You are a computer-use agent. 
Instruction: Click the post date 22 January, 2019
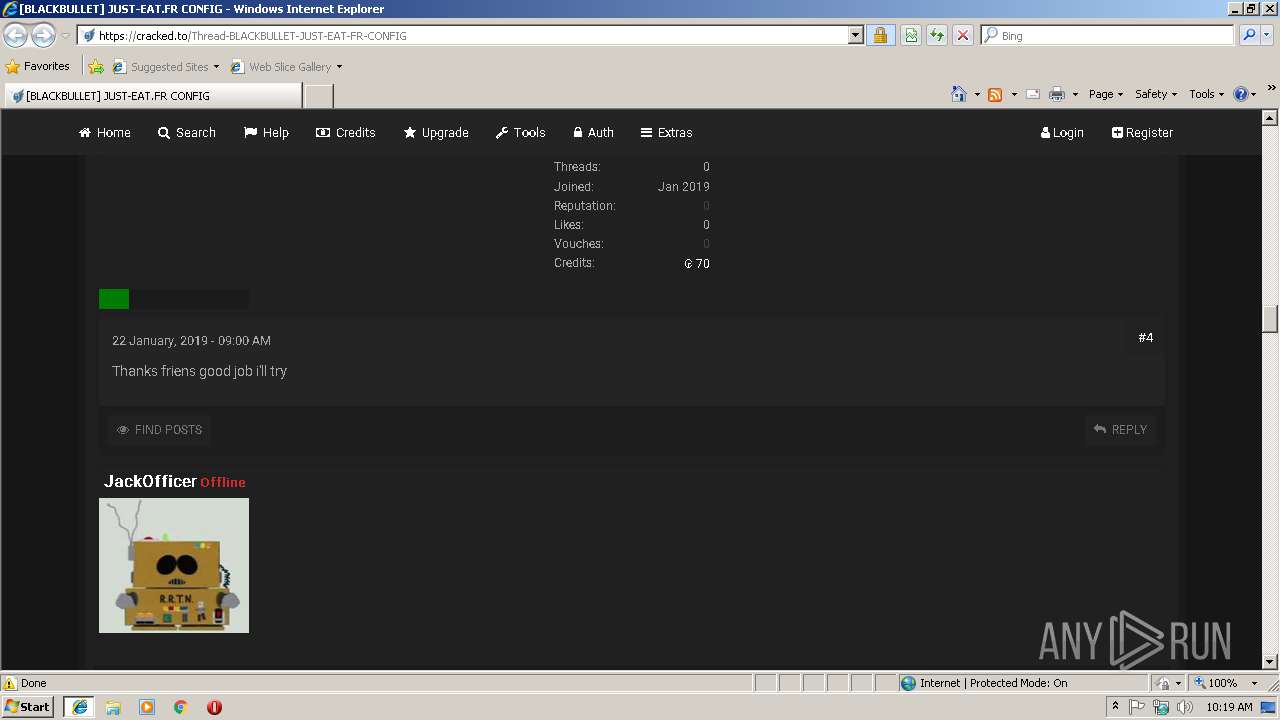(x=159, y=341)
